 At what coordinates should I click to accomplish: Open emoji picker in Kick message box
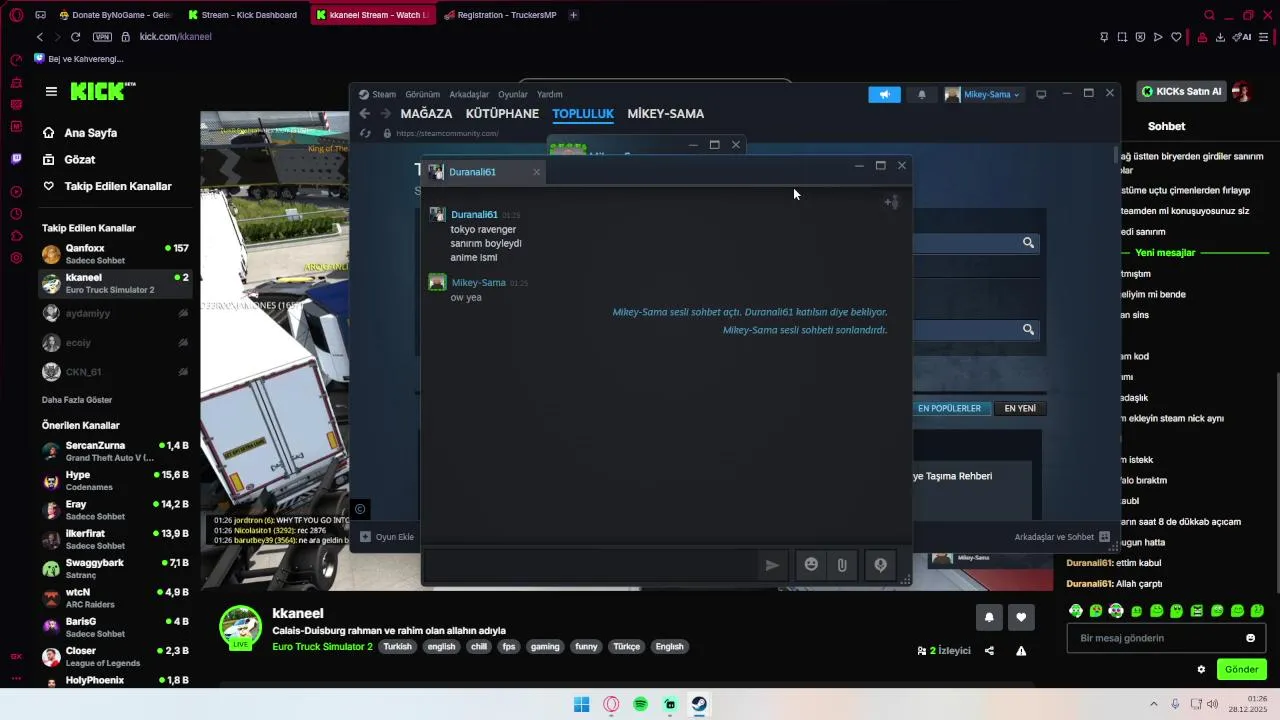(1250, 638)
